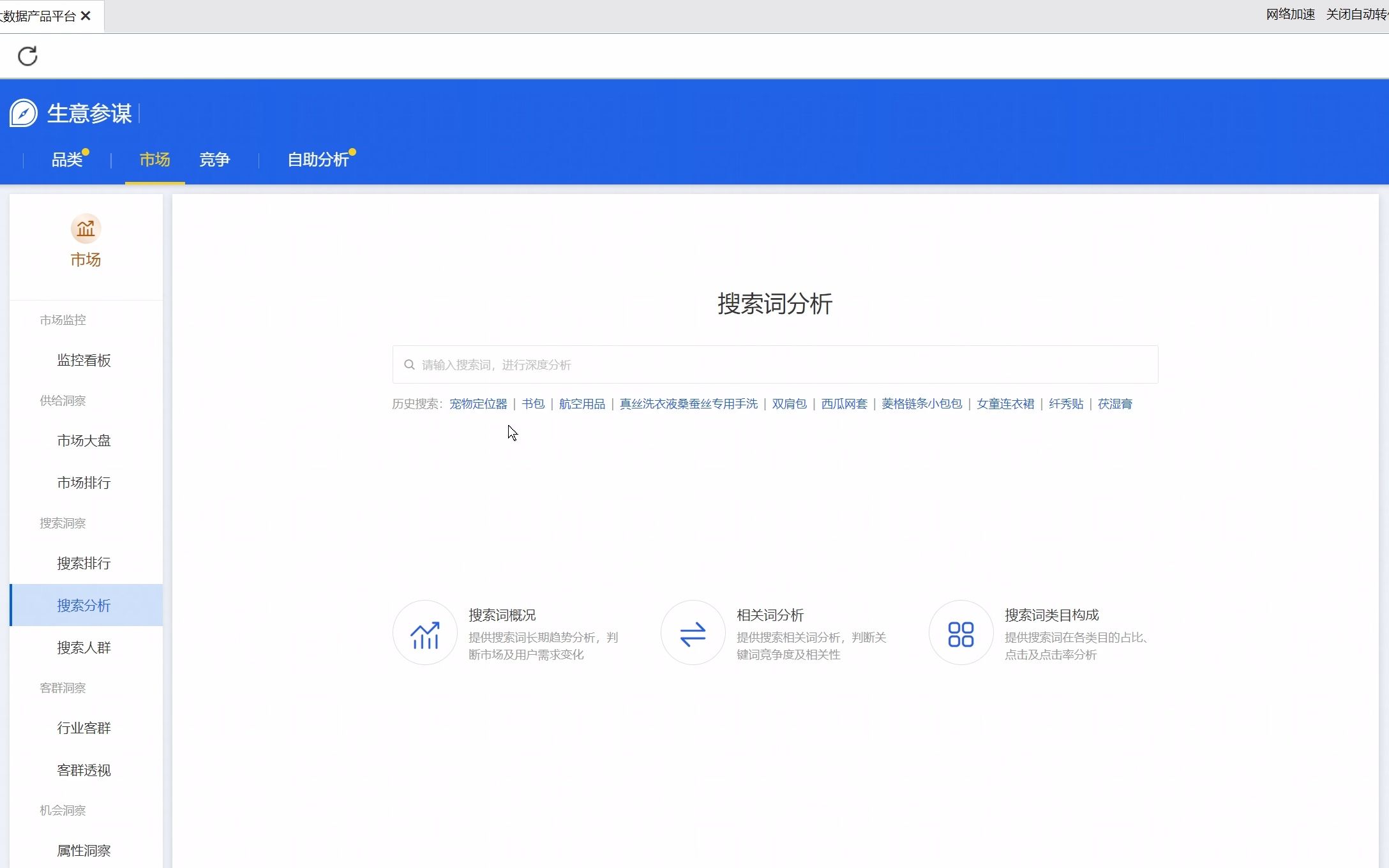Open 监控看板 in the sidebar
This screenshot has height=868, width=1389.
point(84,361)
